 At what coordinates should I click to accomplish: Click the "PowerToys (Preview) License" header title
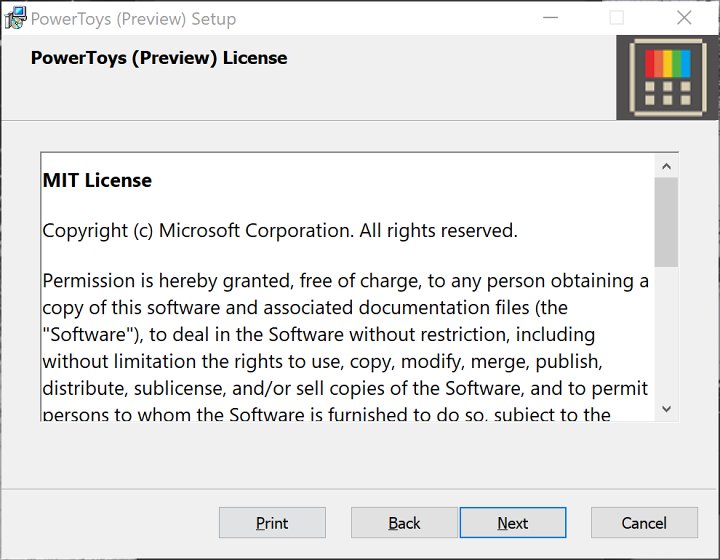pyautogui.click(x=159, y=58)
